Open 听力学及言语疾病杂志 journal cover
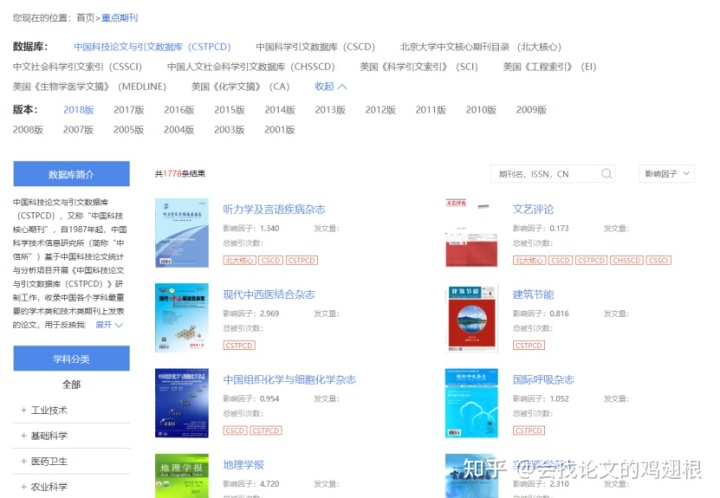 click(x=182, y=233)
